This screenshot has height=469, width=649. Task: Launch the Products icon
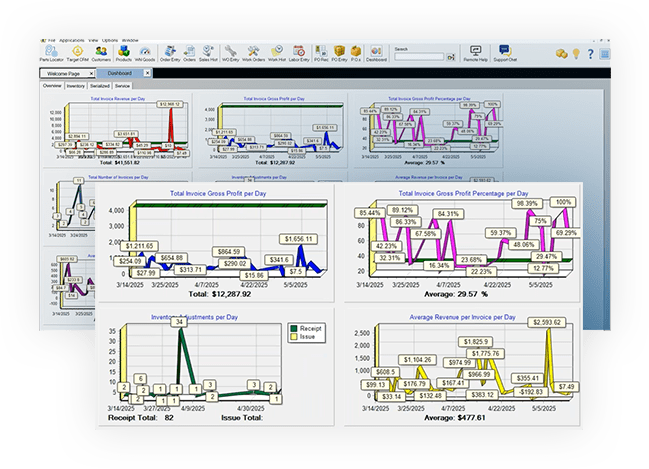tap(123, 52)
